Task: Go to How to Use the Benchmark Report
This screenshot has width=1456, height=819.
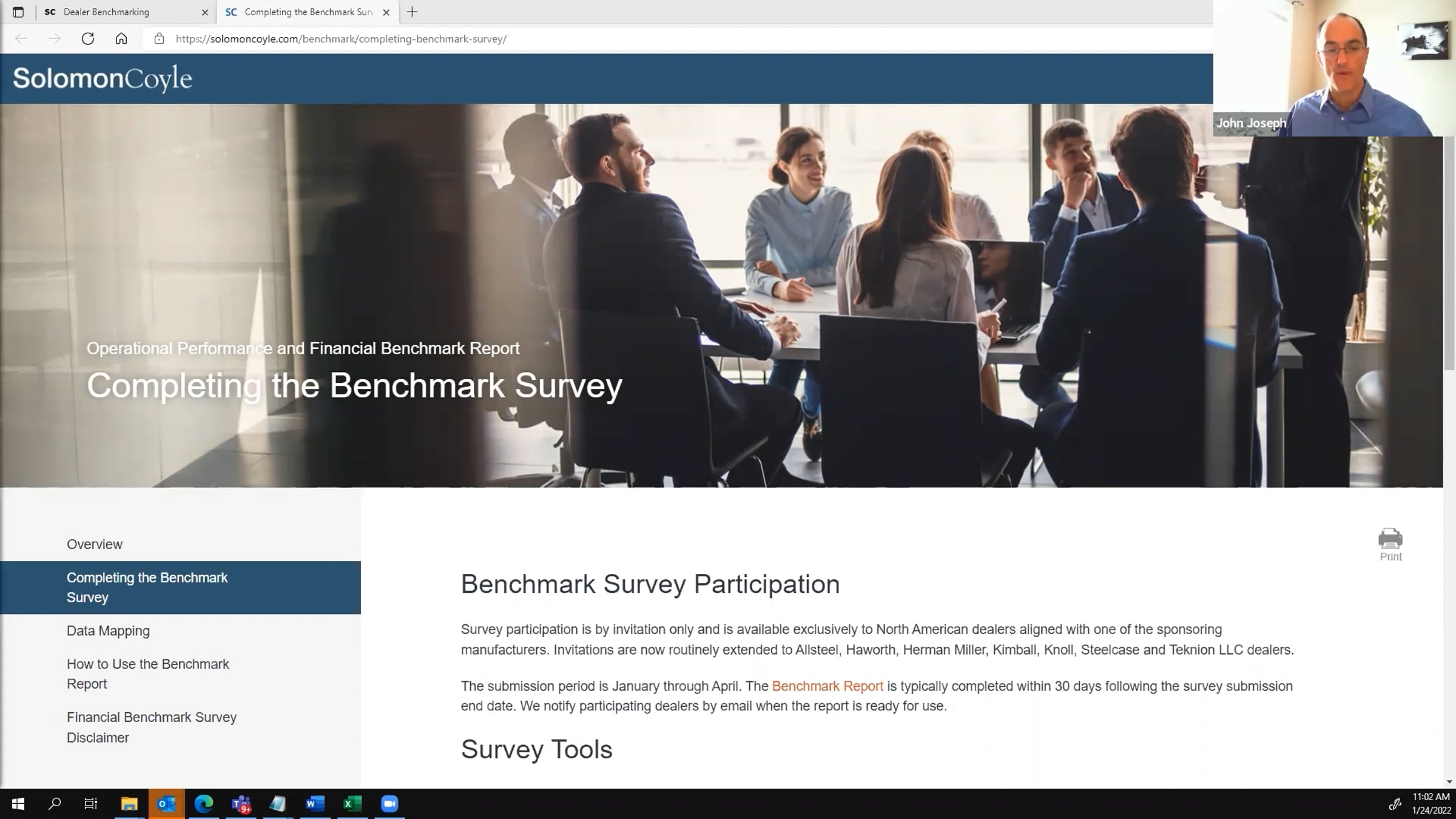Action: click(147, 673)
